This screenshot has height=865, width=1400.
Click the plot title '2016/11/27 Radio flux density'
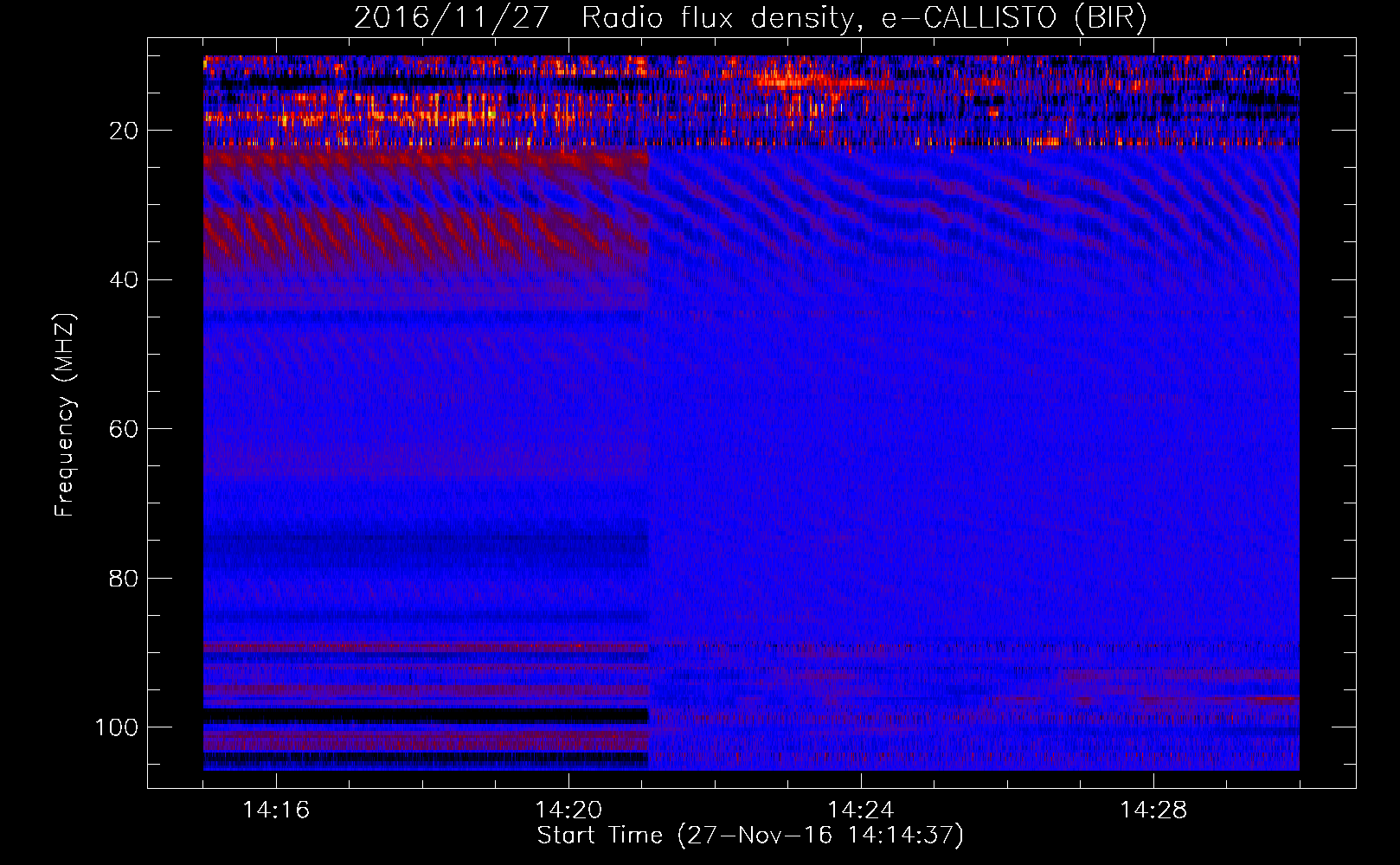(x=750, y=17)
